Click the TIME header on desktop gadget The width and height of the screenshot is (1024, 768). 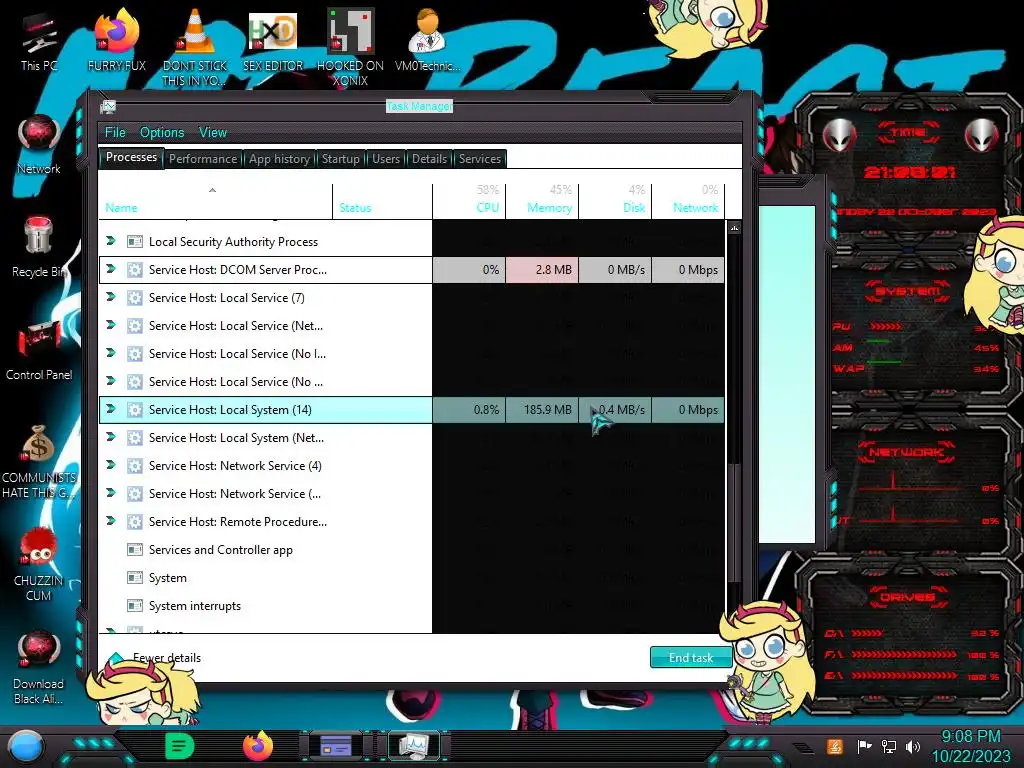[x=908, y=133]
